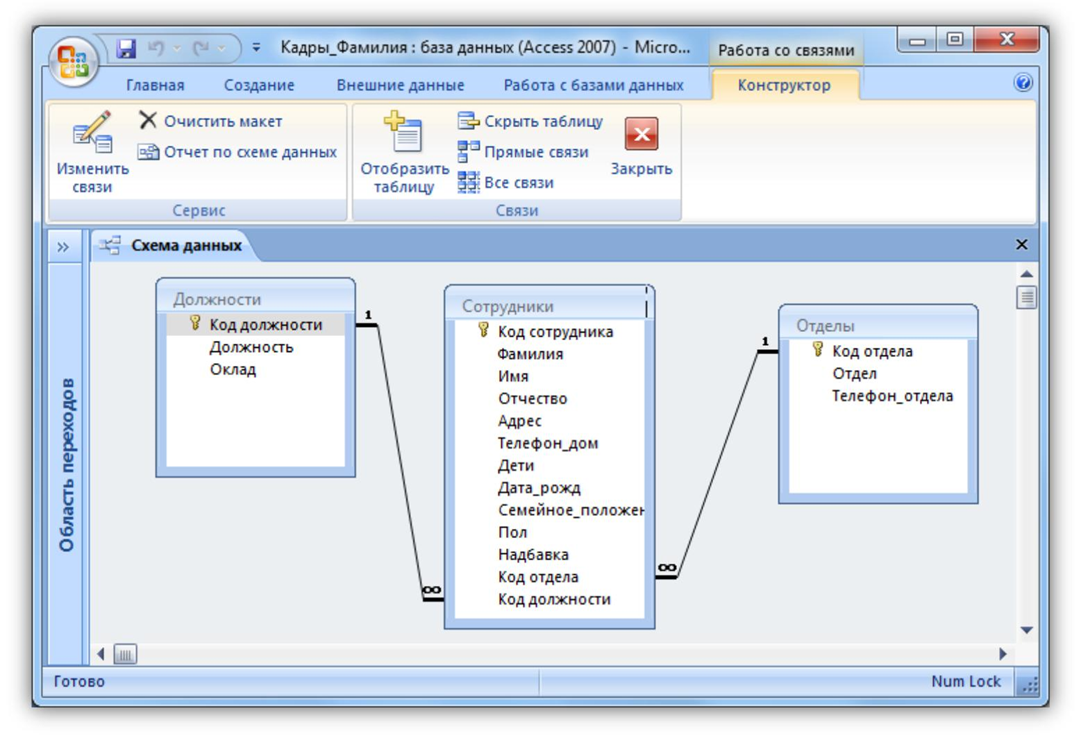This screenshot has height=738, width=1081.
Task: Select Отделы table title bar
Action: pos(878,326)
